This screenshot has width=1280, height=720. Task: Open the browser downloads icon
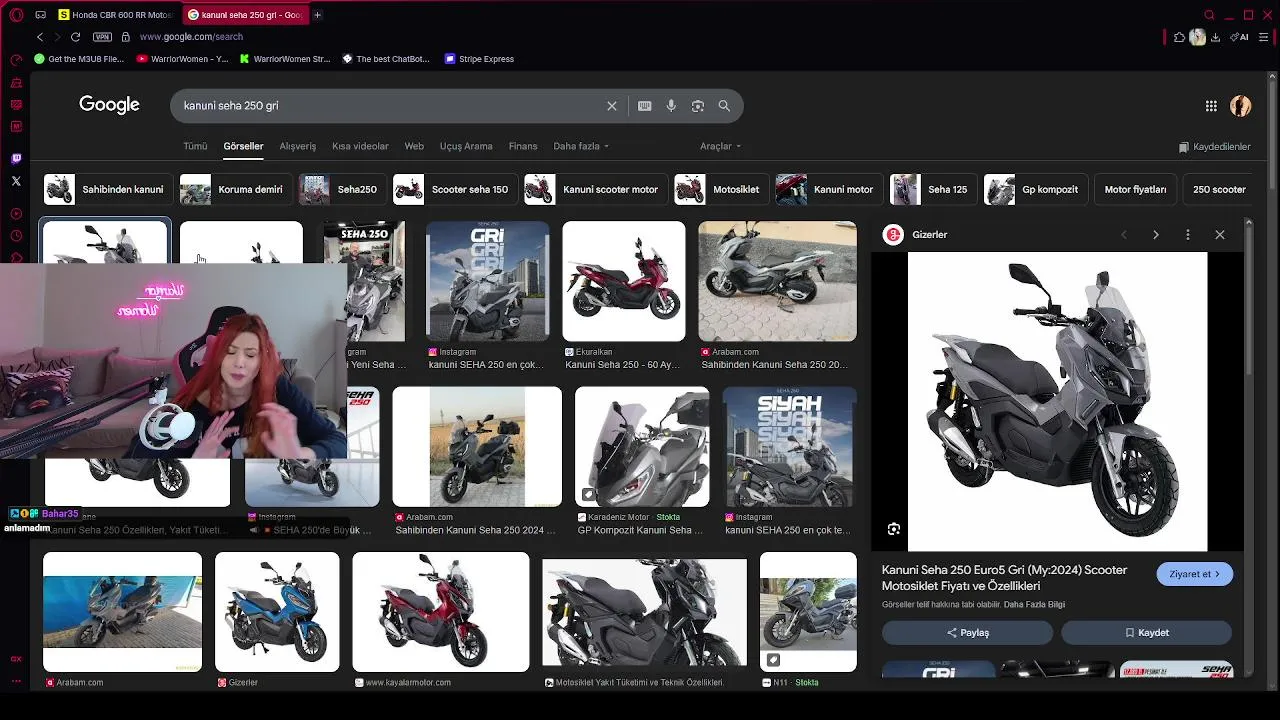pyautogui.click(x=1215, y=37)
